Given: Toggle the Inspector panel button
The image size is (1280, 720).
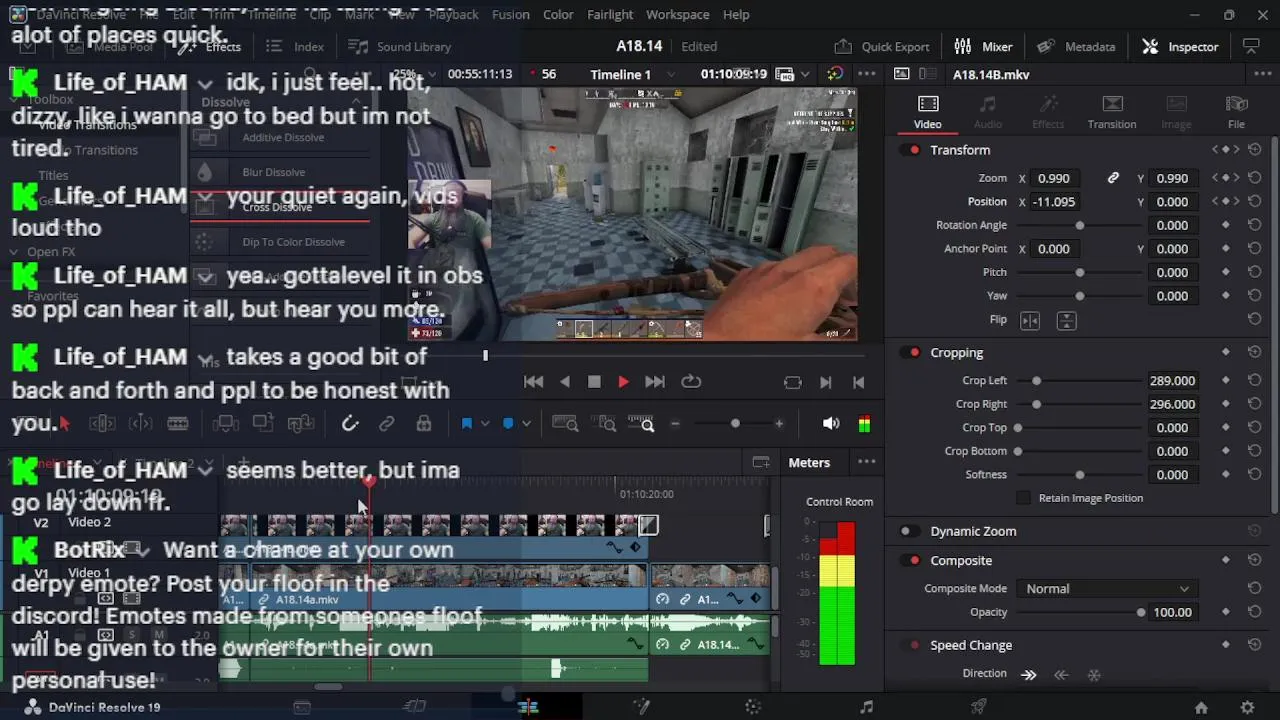Looking at the screenshot, I should point(1180,46).
